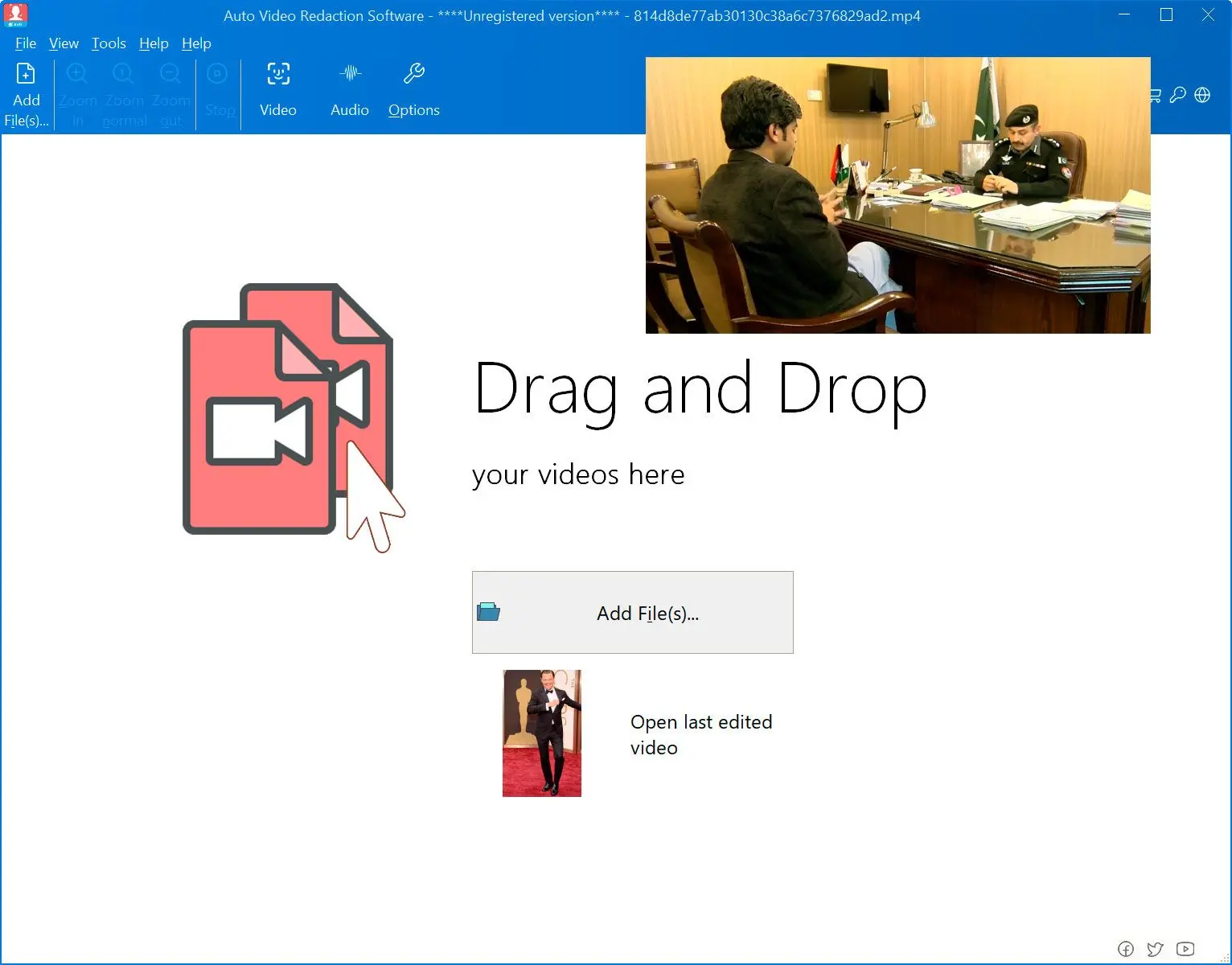Viewport: 1232px width, 965px height.
Task: Click the Zoom out toolbar icon
Action: point(170,75)
